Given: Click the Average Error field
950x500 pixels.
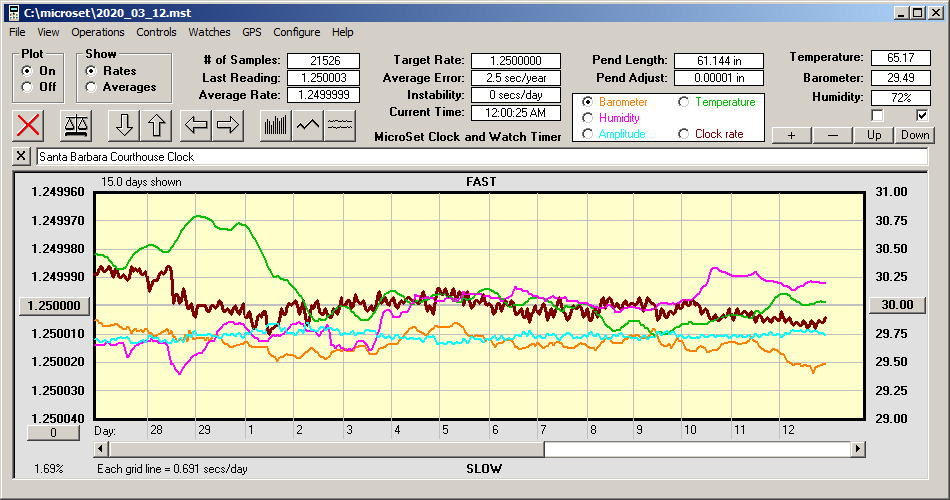Looking at the screenshot, I should (x=516, y=78).
